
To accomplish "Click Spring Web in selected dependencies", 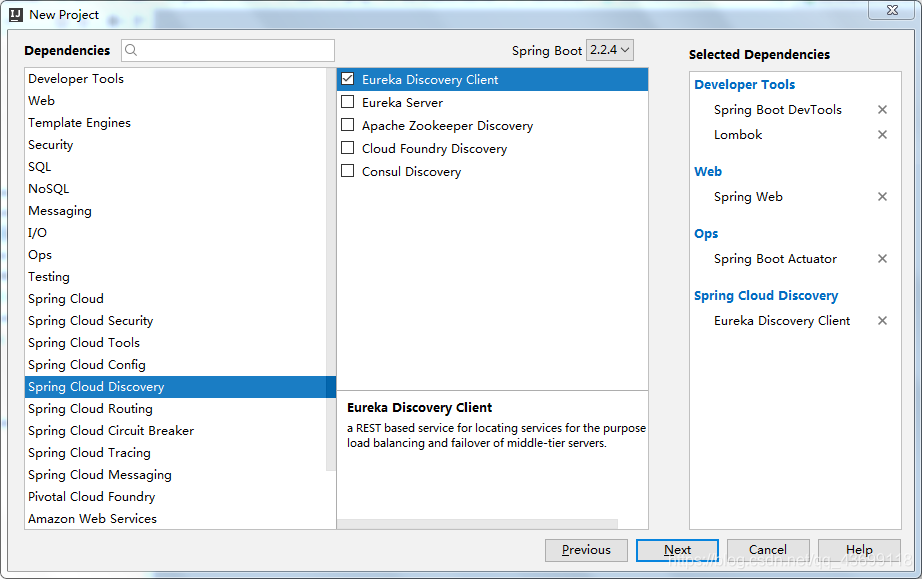I will click(748, 197).
